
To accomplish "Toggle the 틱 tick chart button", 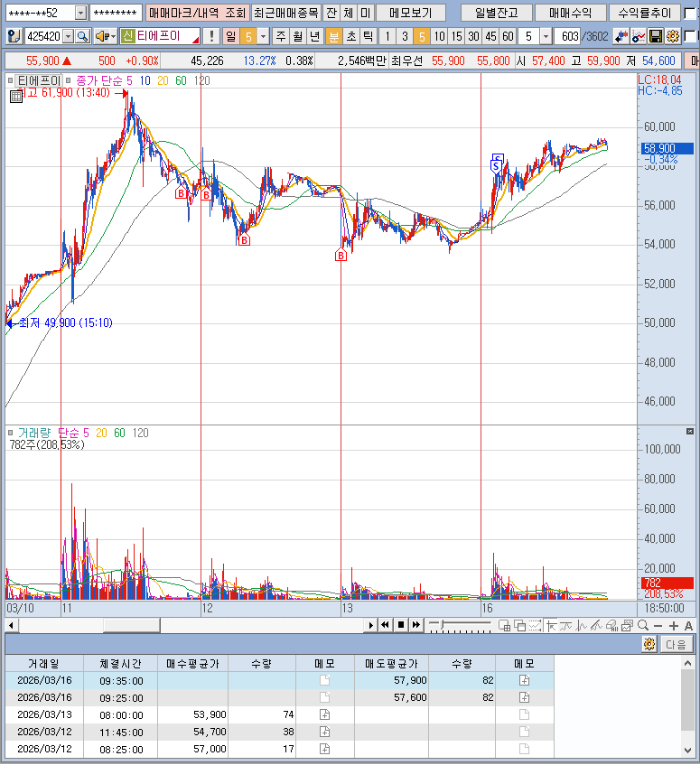I will click(368, 36).
